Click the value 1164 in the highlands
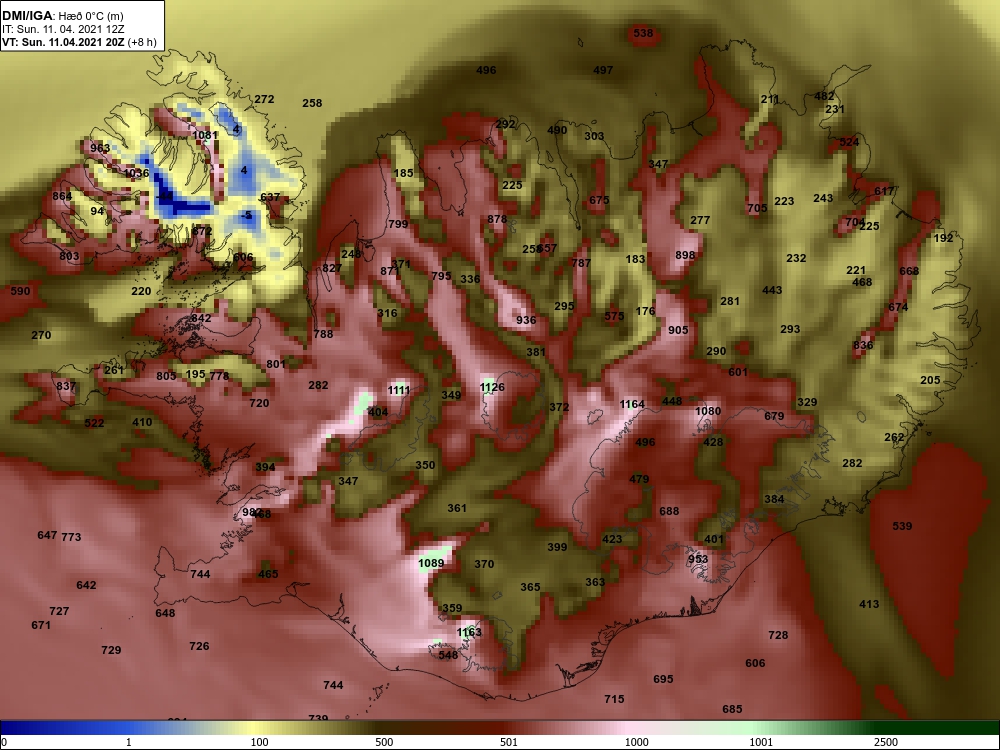Viewport: 1000px width, 750px height. 632,404
